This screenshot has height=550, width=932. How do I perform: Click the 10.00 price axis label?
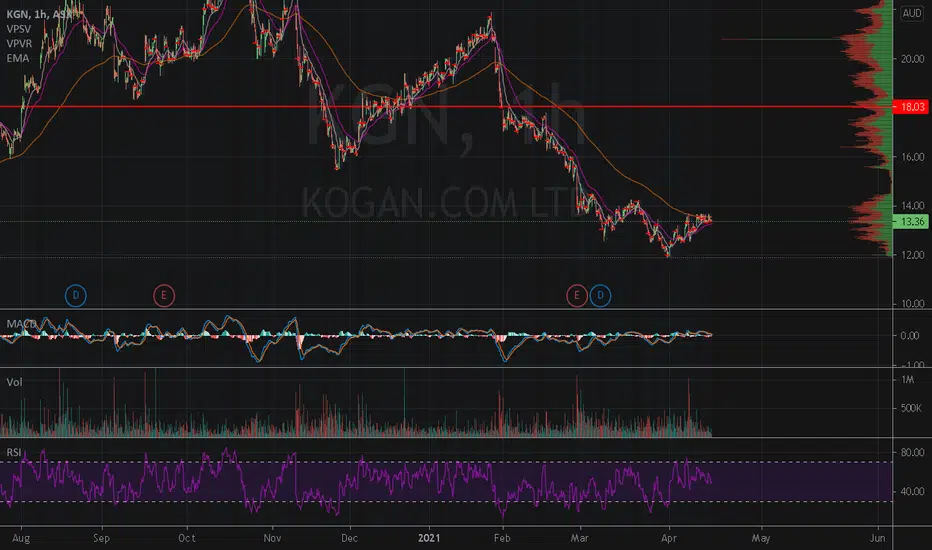pyautogui.click(x=912, y=304)
